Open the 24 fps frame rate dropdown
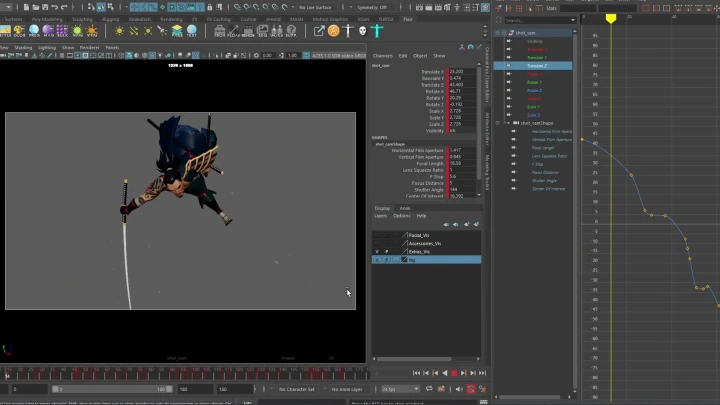 coord(400,389)
